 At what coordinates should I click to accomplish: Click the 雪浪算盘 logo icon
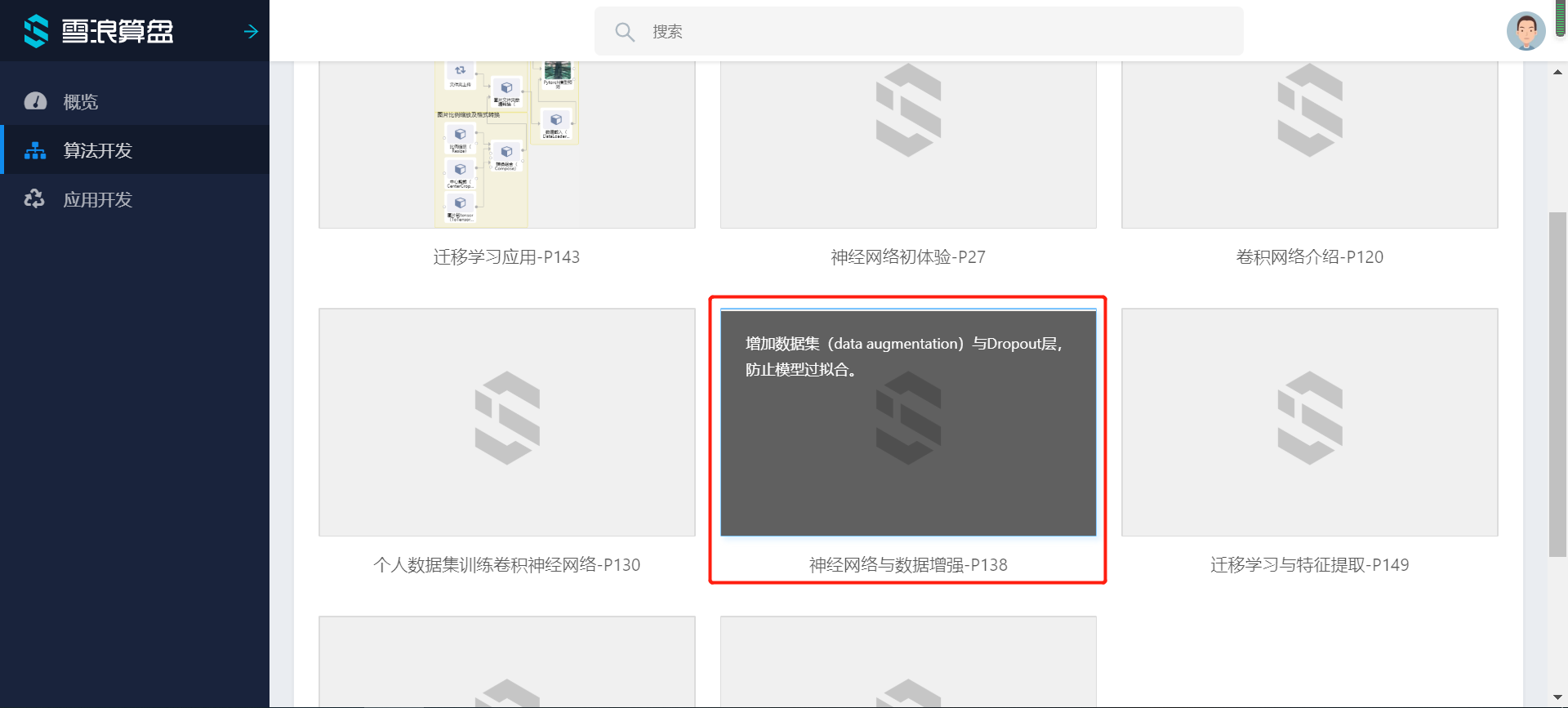pos(36,31)
